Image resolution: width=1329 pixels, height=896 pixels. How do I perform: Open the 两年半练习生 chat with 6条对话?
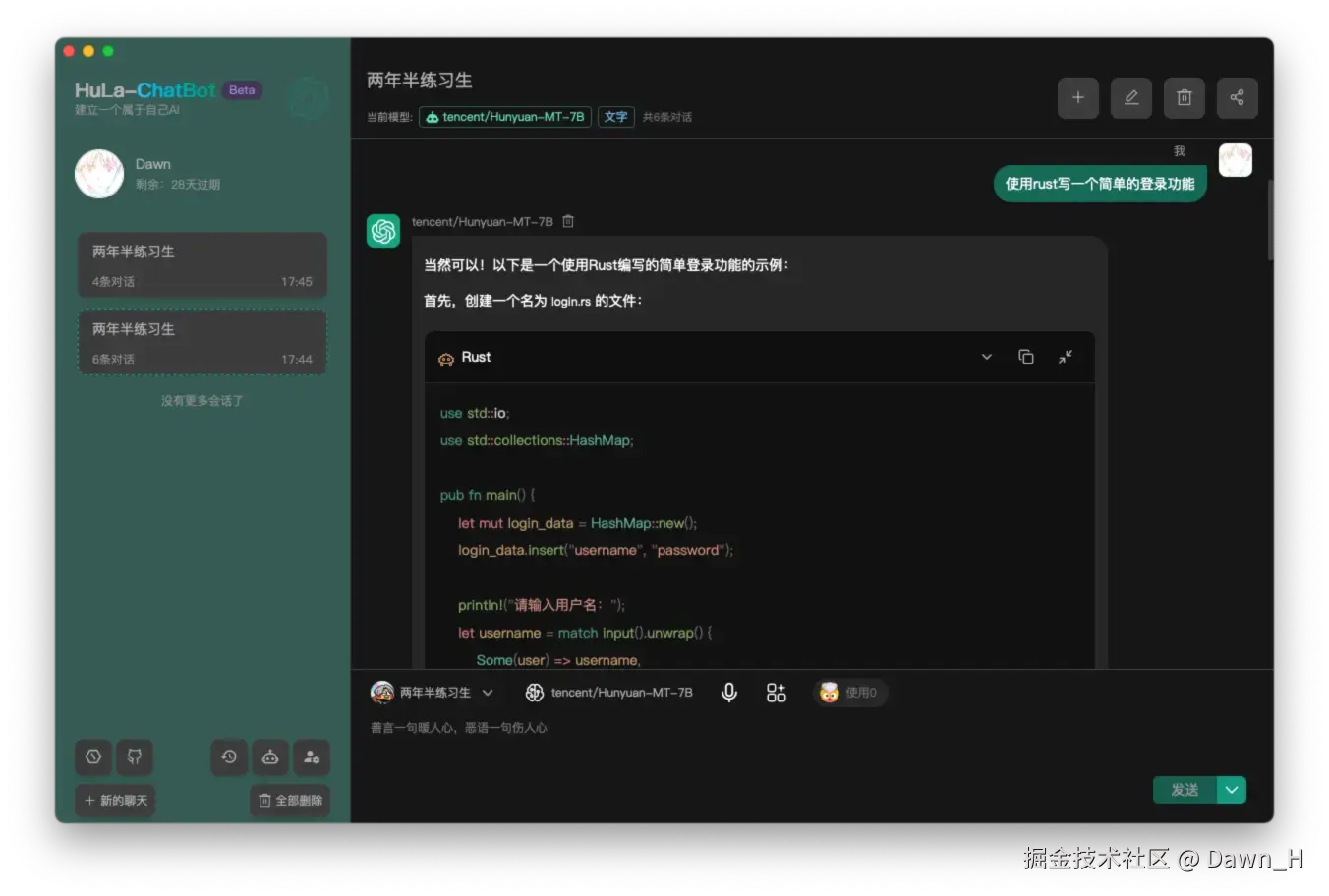[x=202, y=343]
